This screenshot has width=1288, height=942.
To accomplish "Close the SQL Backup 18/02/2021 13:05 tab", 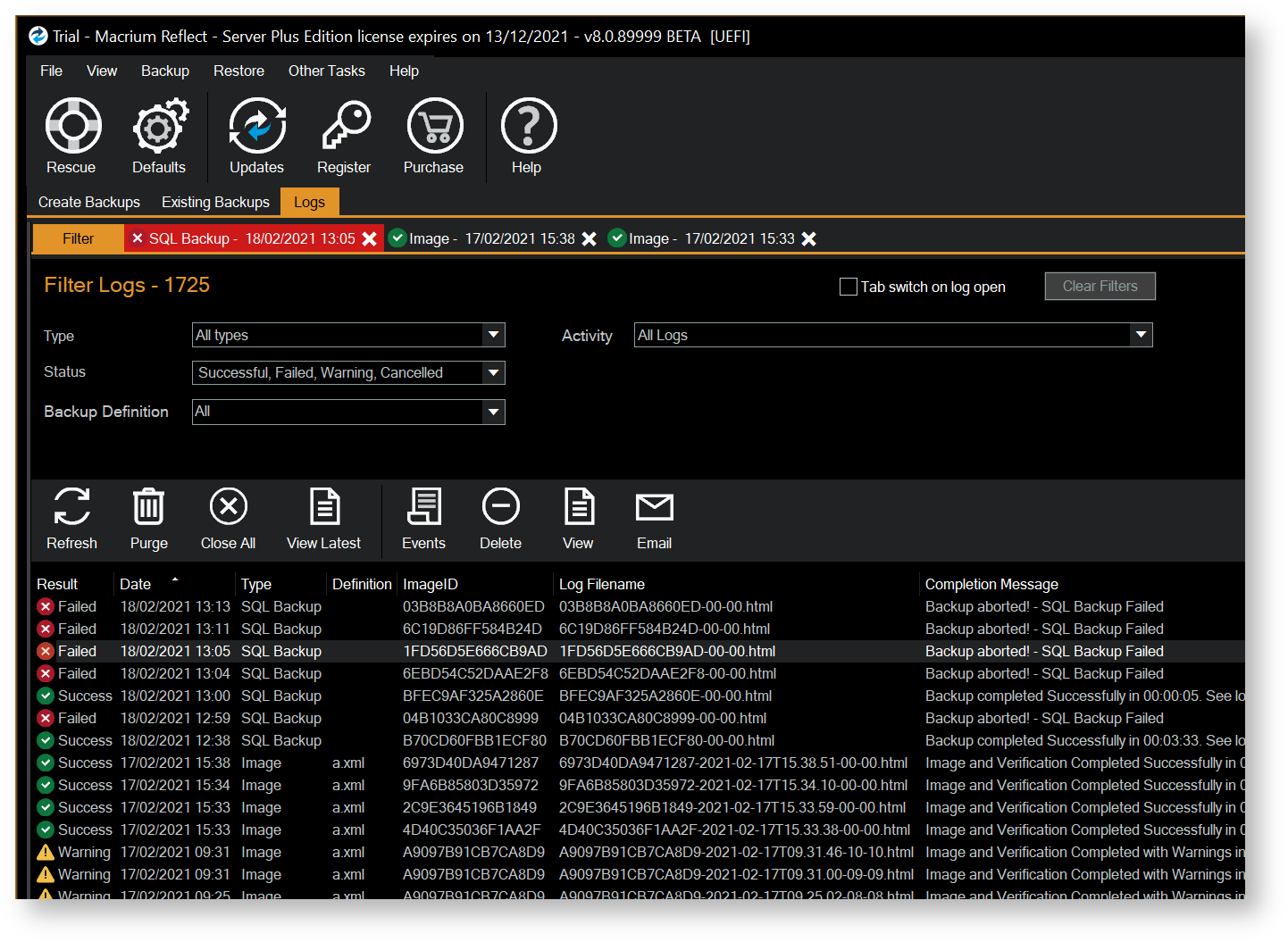I will [369, 238].
